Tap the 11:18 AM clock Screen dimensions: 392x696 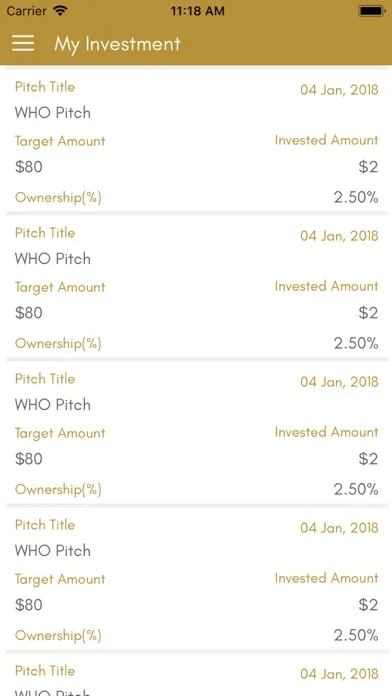click(x=197, y=11)
